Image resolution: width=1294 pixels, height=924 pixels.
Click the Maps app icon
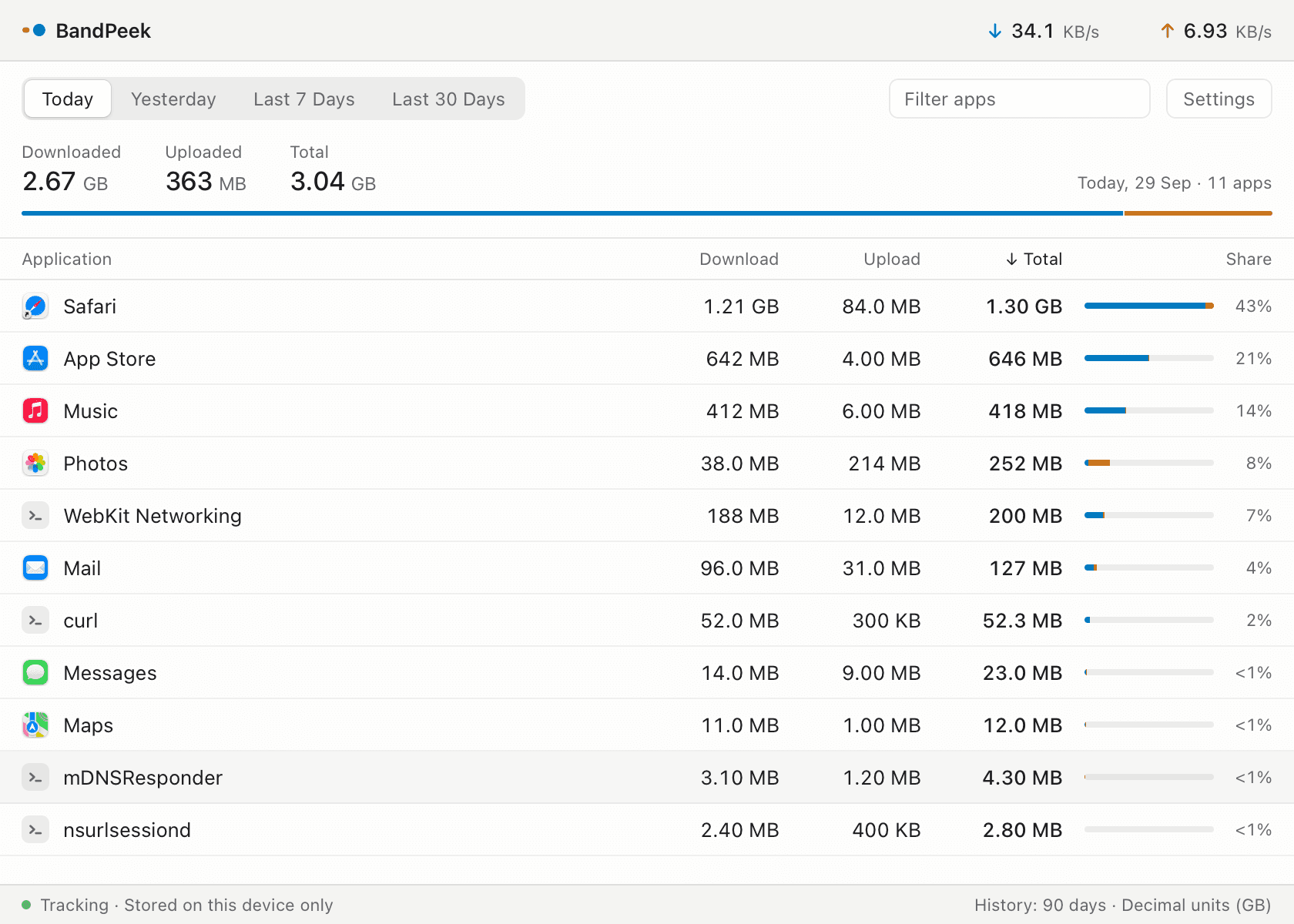[35, 725]
